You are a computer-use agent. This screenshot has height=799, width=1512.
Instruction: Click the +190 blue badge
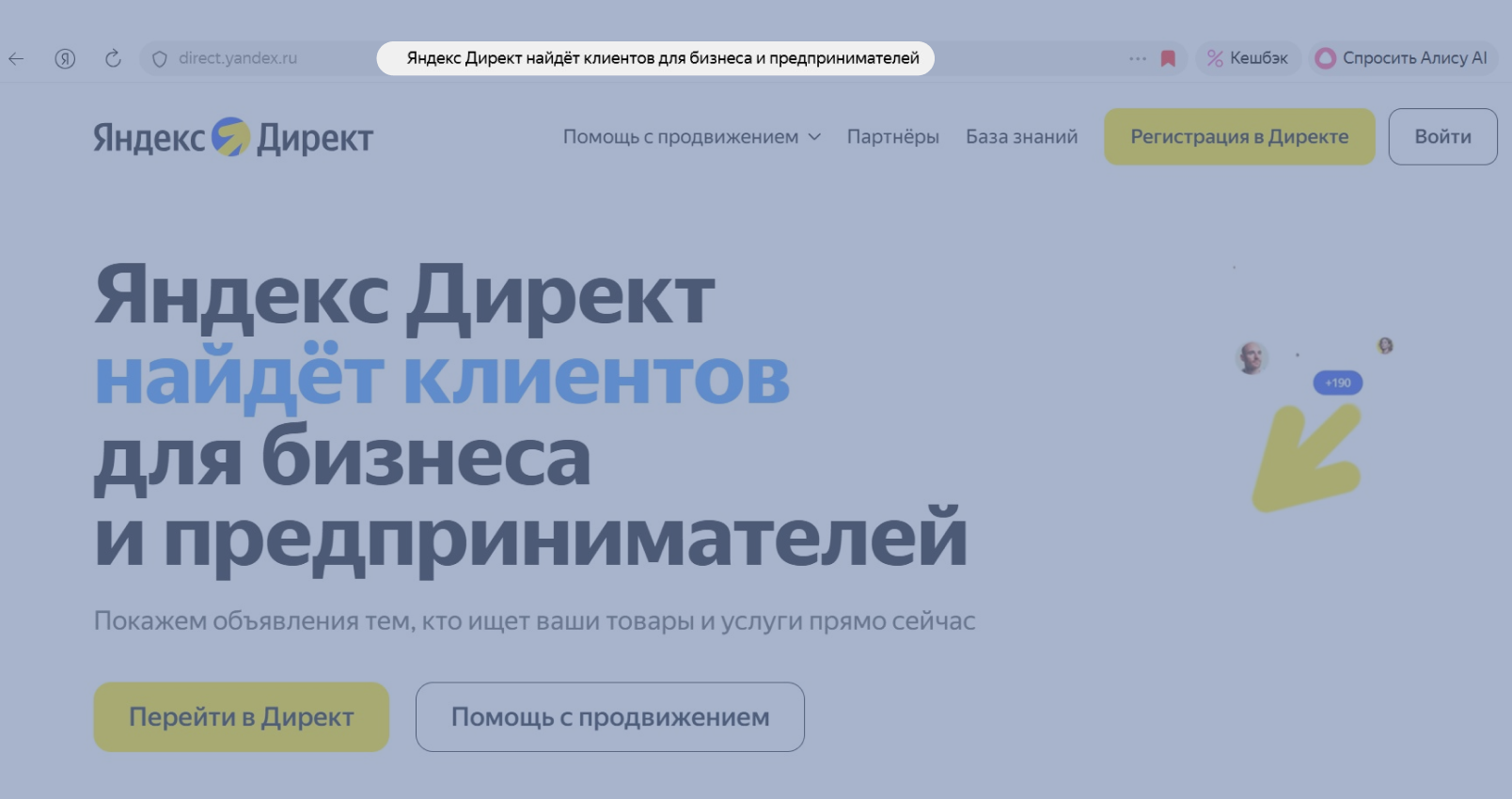click(x=1338, y=383)
